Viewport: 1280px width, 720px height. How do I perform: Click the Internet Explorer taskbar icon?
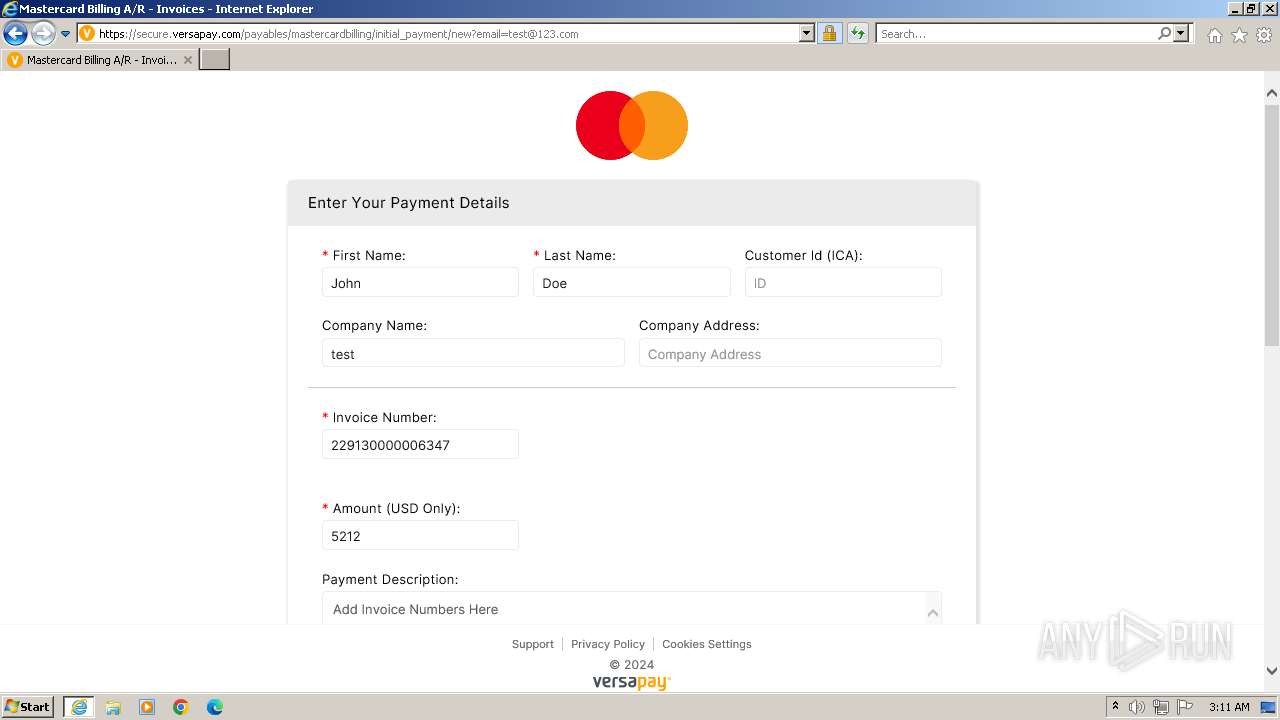79,707
